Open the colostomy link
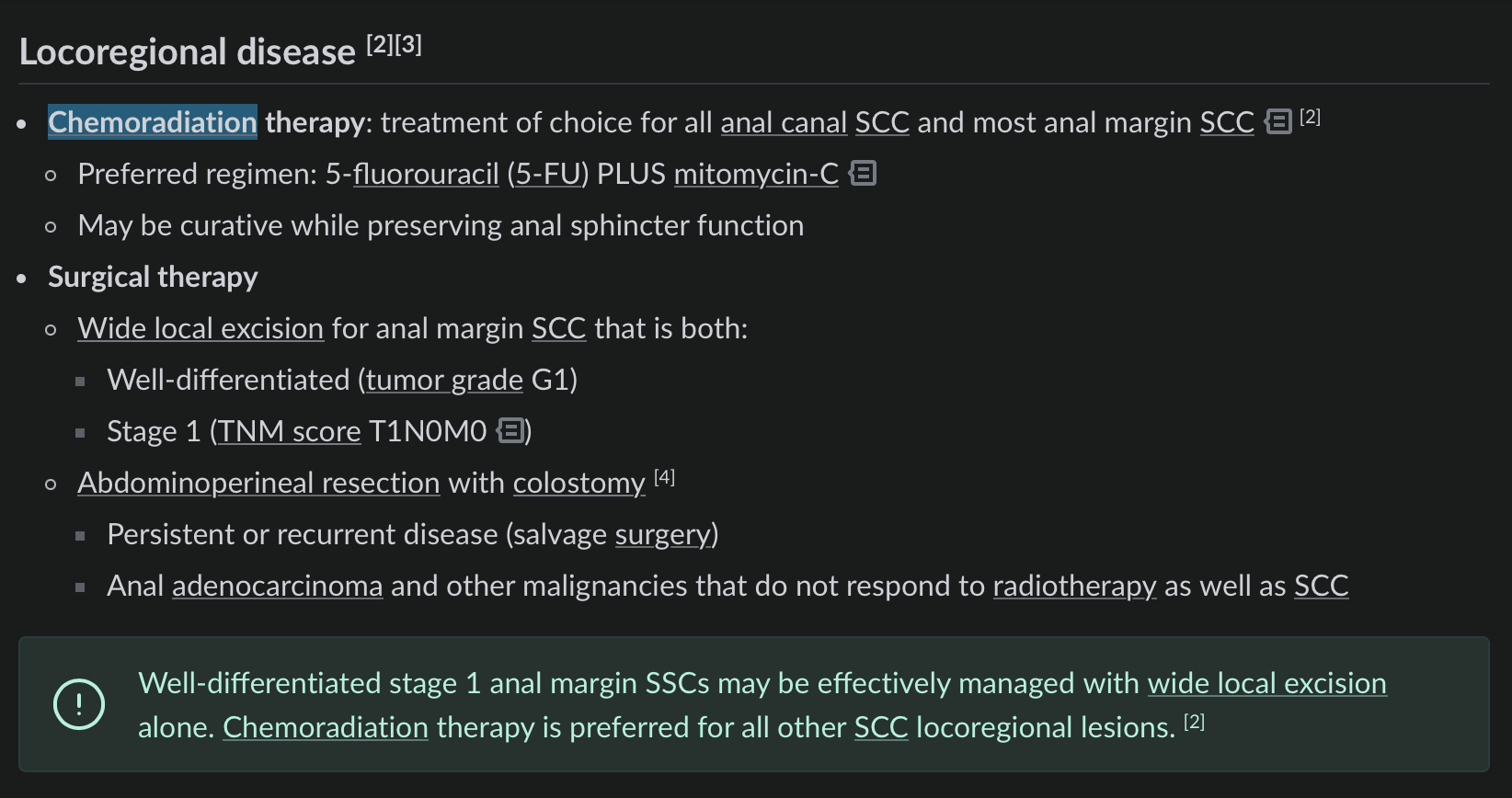Image resolution: width=1512 pixels, height=798 pixels. click(578, 483)
